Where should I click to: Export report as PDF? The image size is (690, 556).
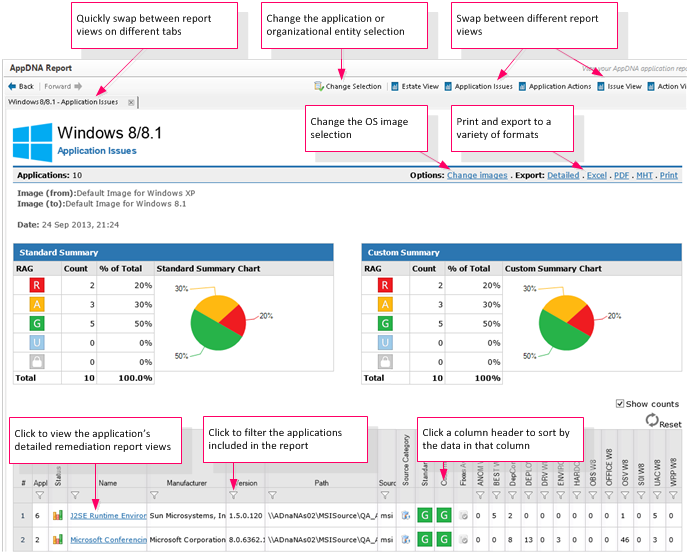click(x=621, y=175)
